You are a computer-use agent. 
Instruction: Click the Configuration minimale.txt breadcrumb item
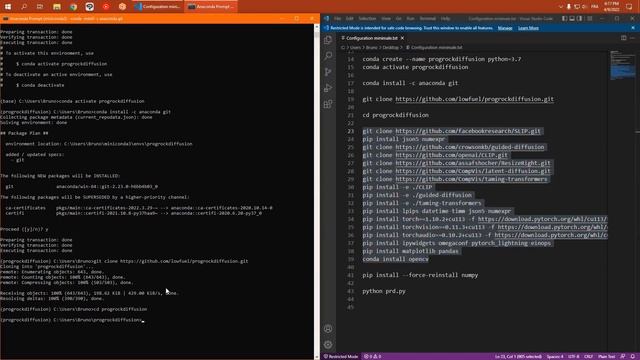coord(434,48)
